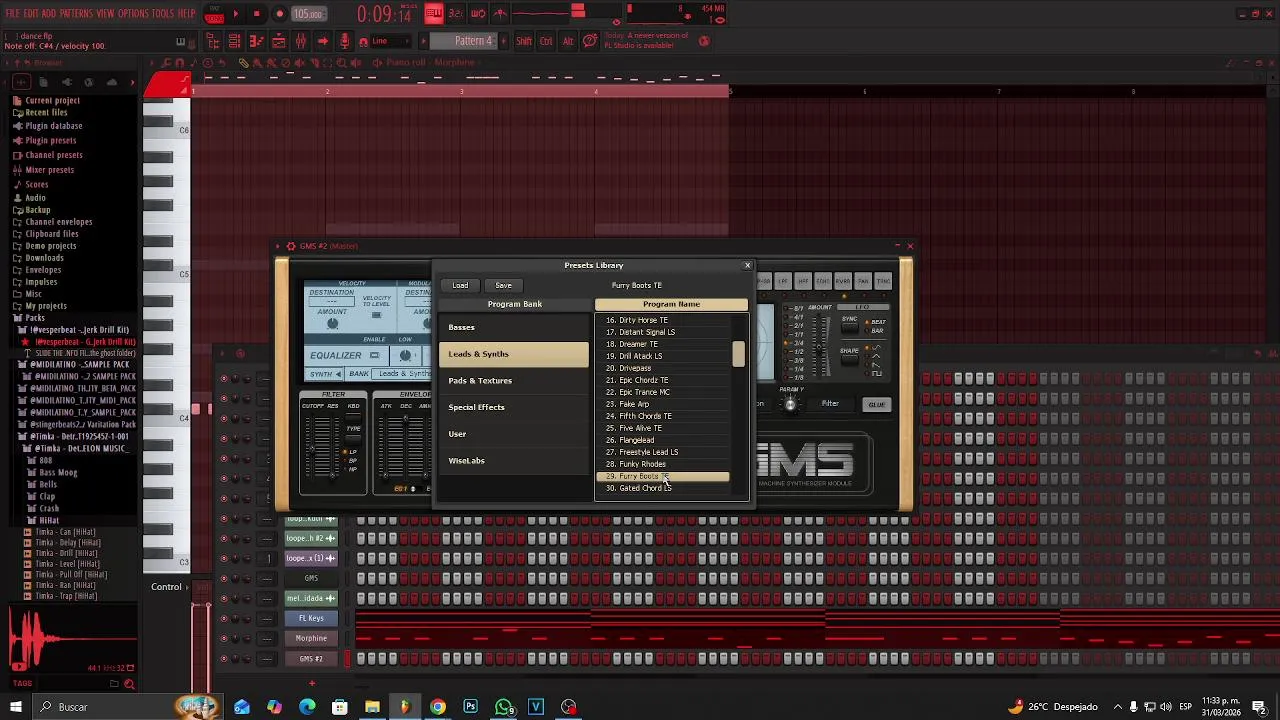
Task: Open the TOOLS menu
Action: click(163, 14)
